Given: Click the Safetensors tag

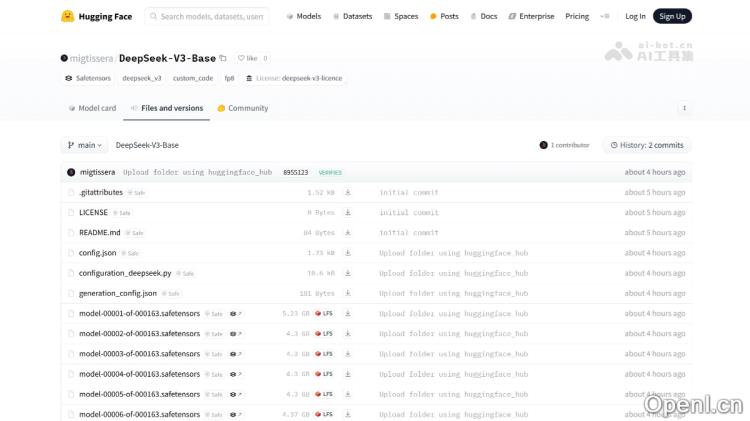Looking at the screenshot, I should (x=88, y=78).
